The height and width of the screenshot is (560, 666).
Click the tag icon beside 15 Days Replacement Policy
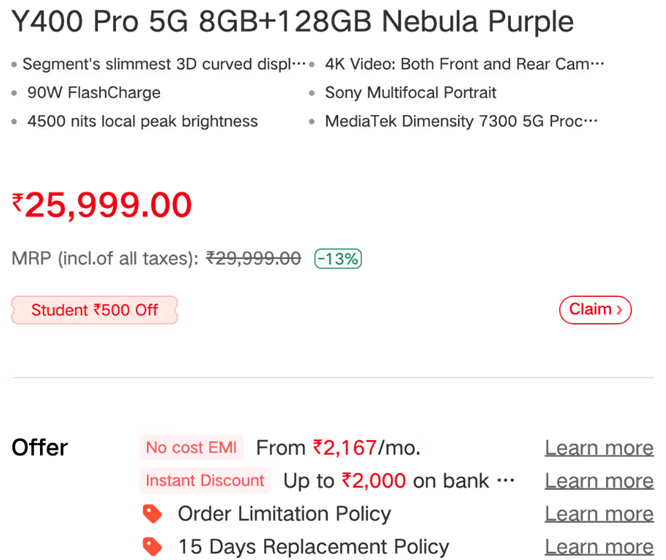pyautogui.click(x=152, y=547)
